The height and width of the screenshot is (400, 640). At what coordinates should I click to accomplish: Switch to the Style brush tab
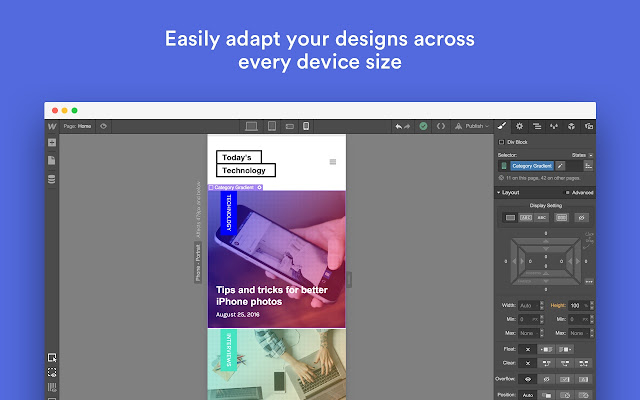pyautogui.click(x=502, y=126)
